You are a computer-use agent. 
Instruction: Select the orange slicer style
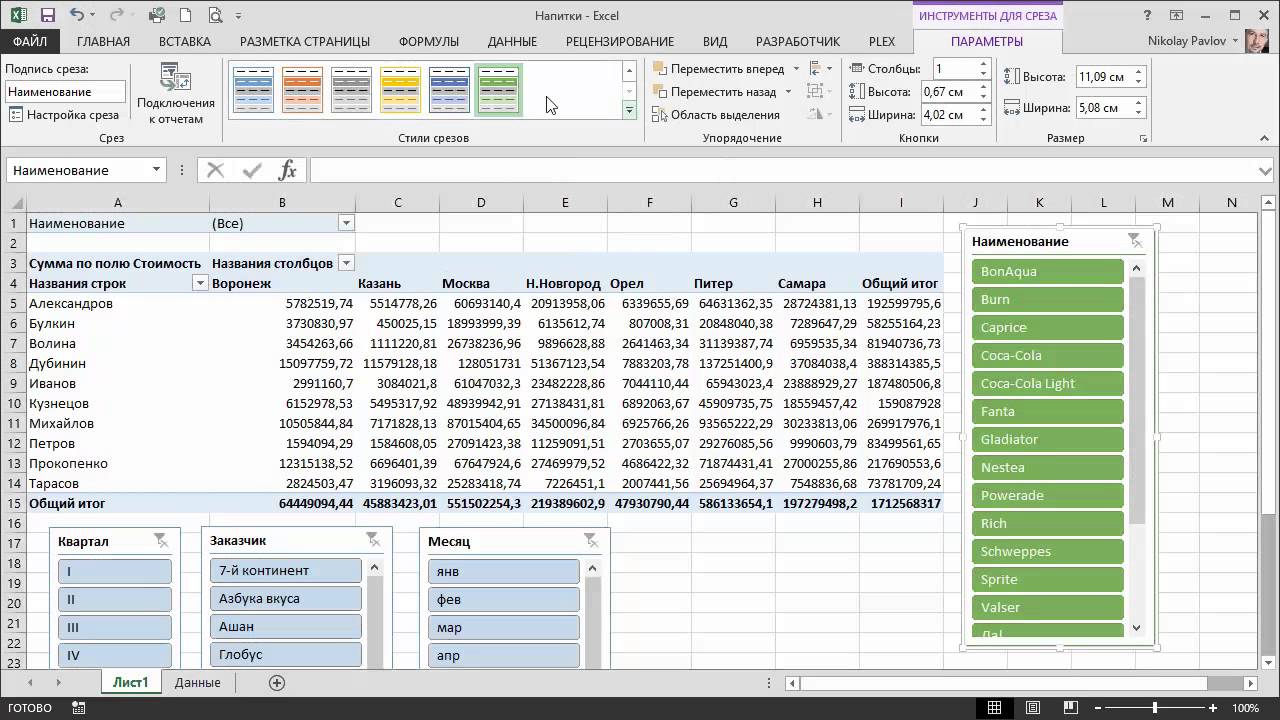point(302,90)
